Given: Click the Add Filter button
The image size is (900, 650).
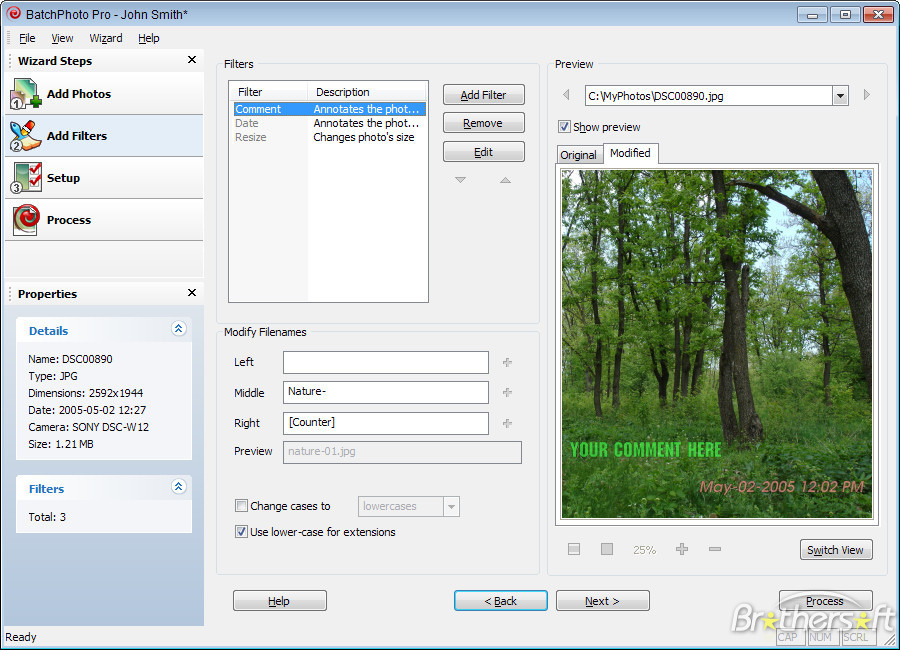Looking at the screenshot, I should (483, 95).
